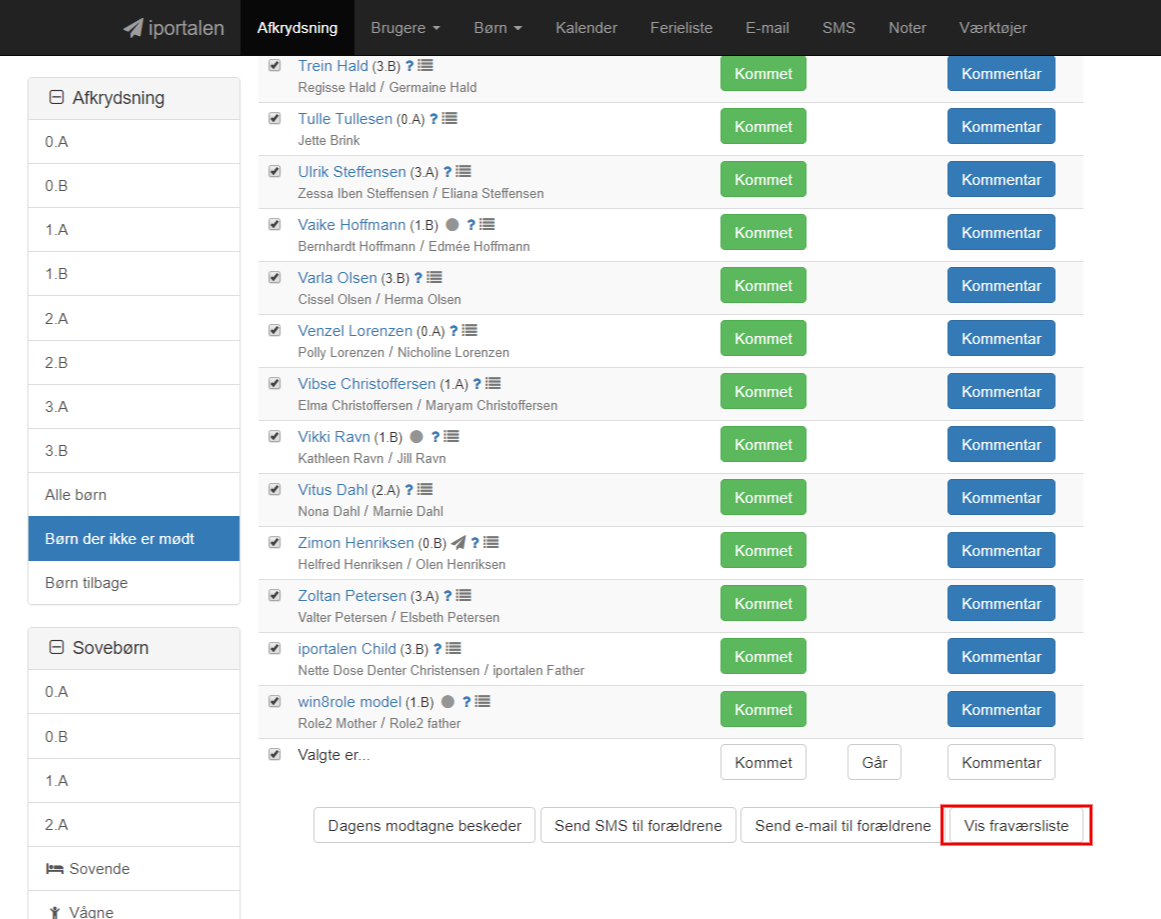Uncheck the checkbox for Trein Hald
Viewport: 1161px width, 919px height.
point(275,65)
